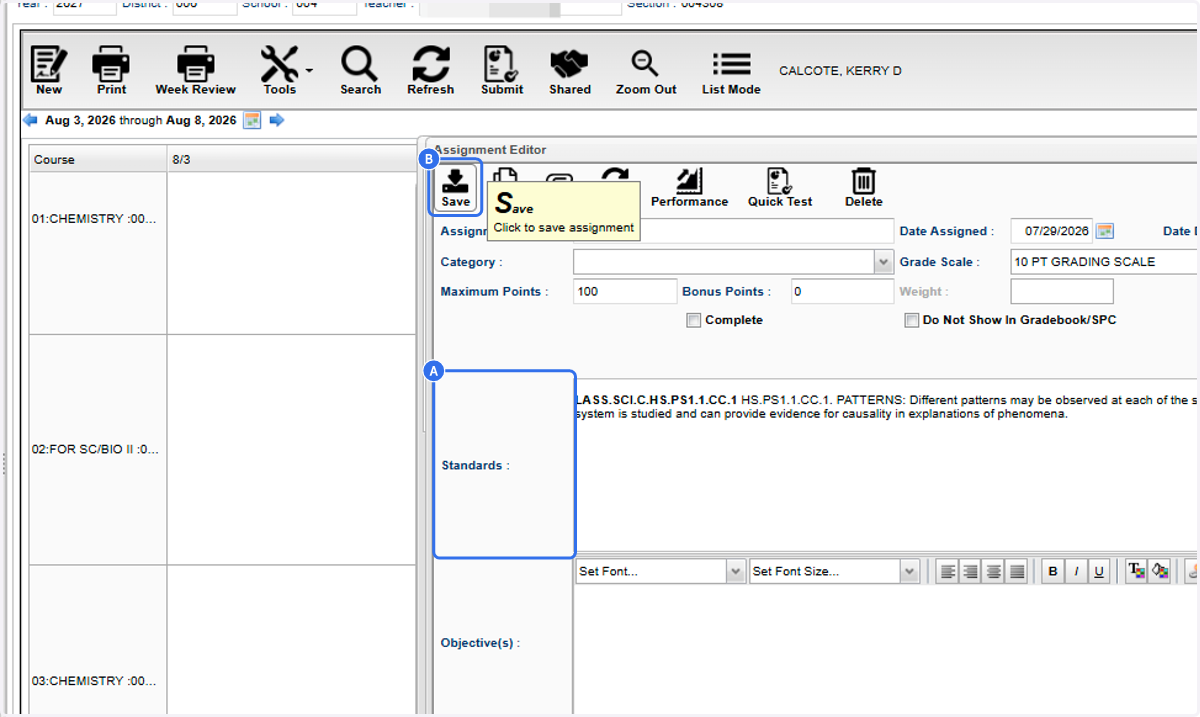
Task: Switch to List Mode
Action: tap(731, 71)
